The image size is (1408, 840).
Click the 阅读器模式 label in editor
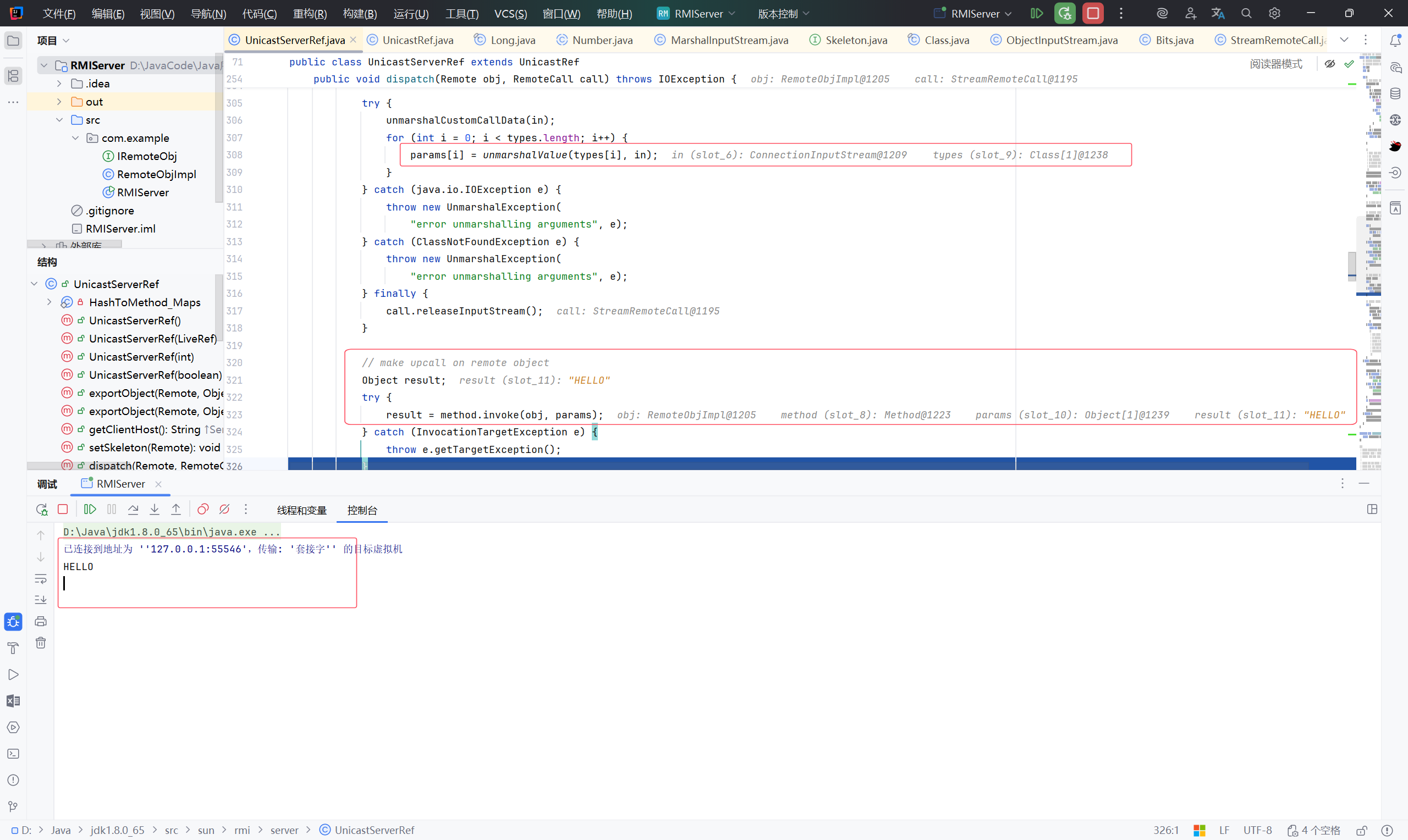coord(1275,64)
